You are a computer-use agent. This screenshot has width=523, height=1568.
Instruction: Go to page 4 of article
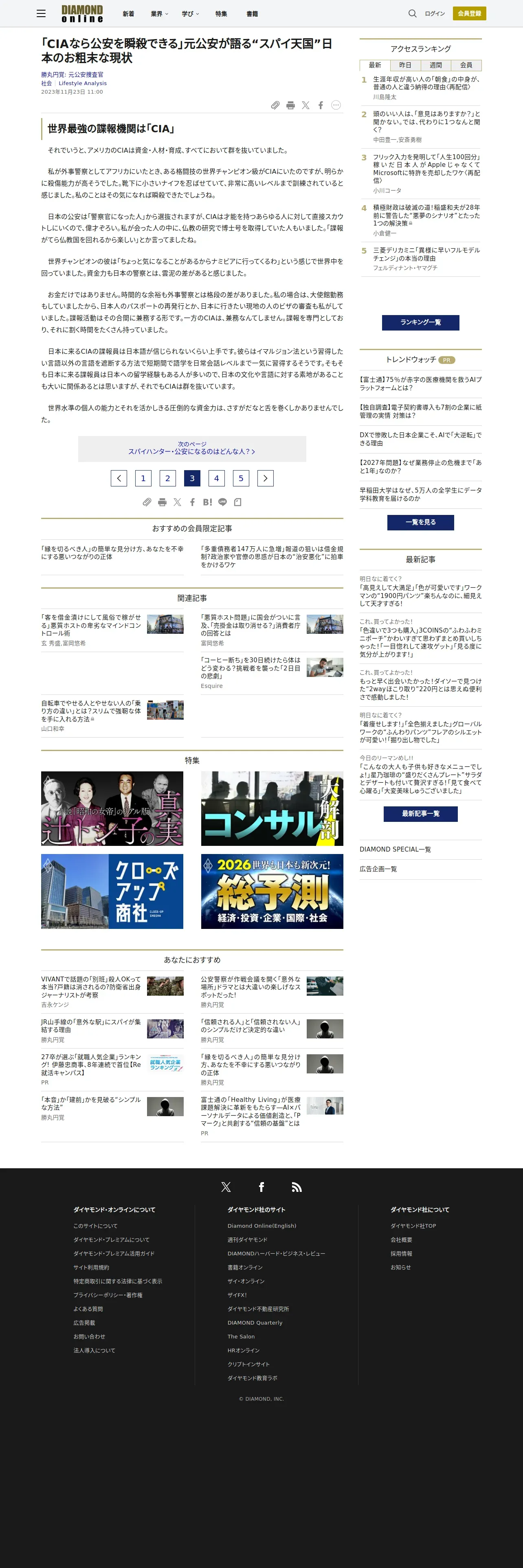point(216,478)
